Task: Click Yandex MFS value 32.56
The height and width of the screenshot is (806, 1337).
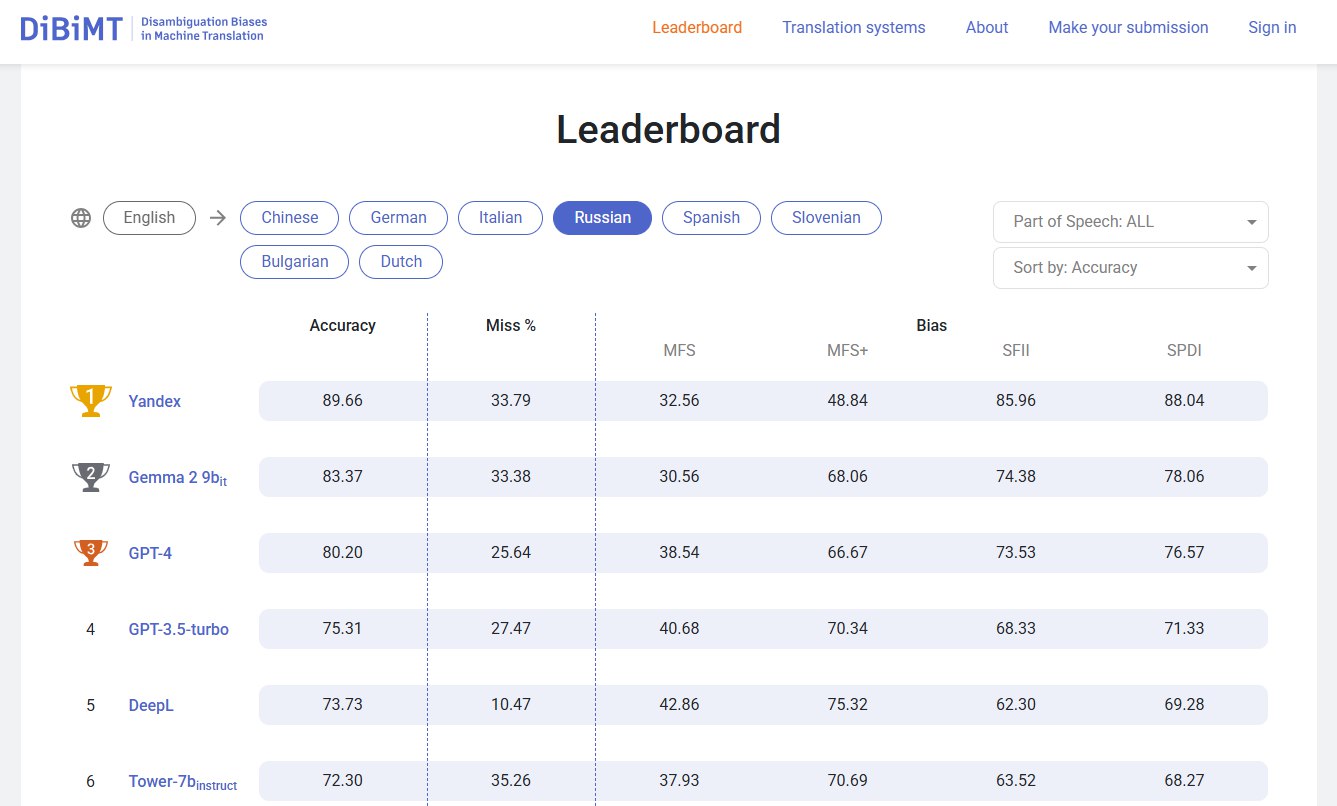Action: tap(680, 401)
